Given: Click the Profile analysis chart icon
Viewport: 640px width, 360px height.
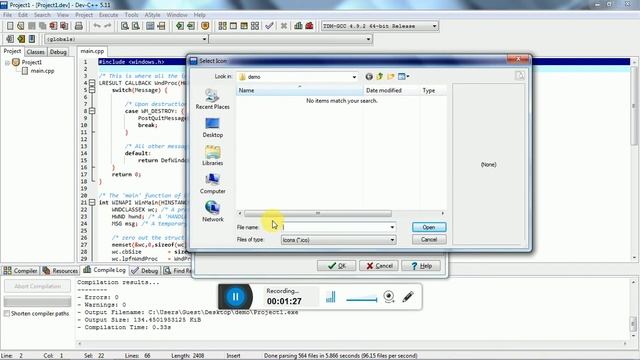Looking at the screenshot, I should 298,26.
